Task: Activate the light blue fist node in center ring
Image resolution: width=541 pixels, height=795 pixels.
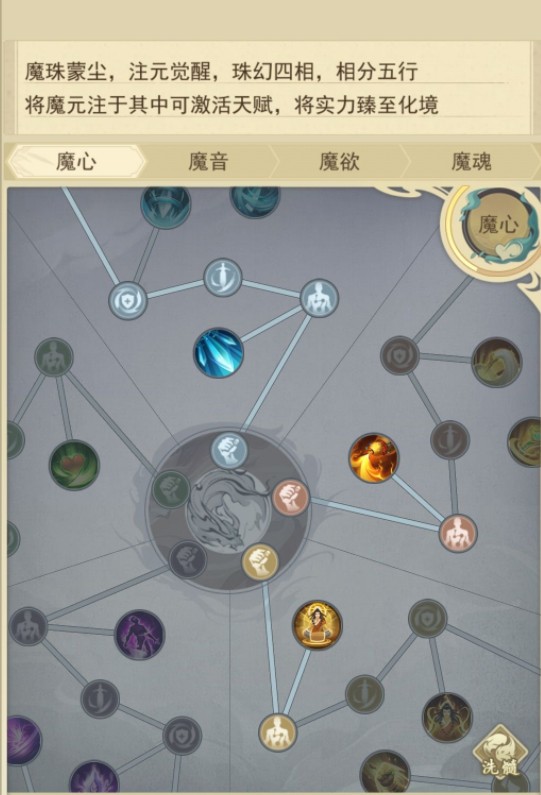Action: [229, 449]
